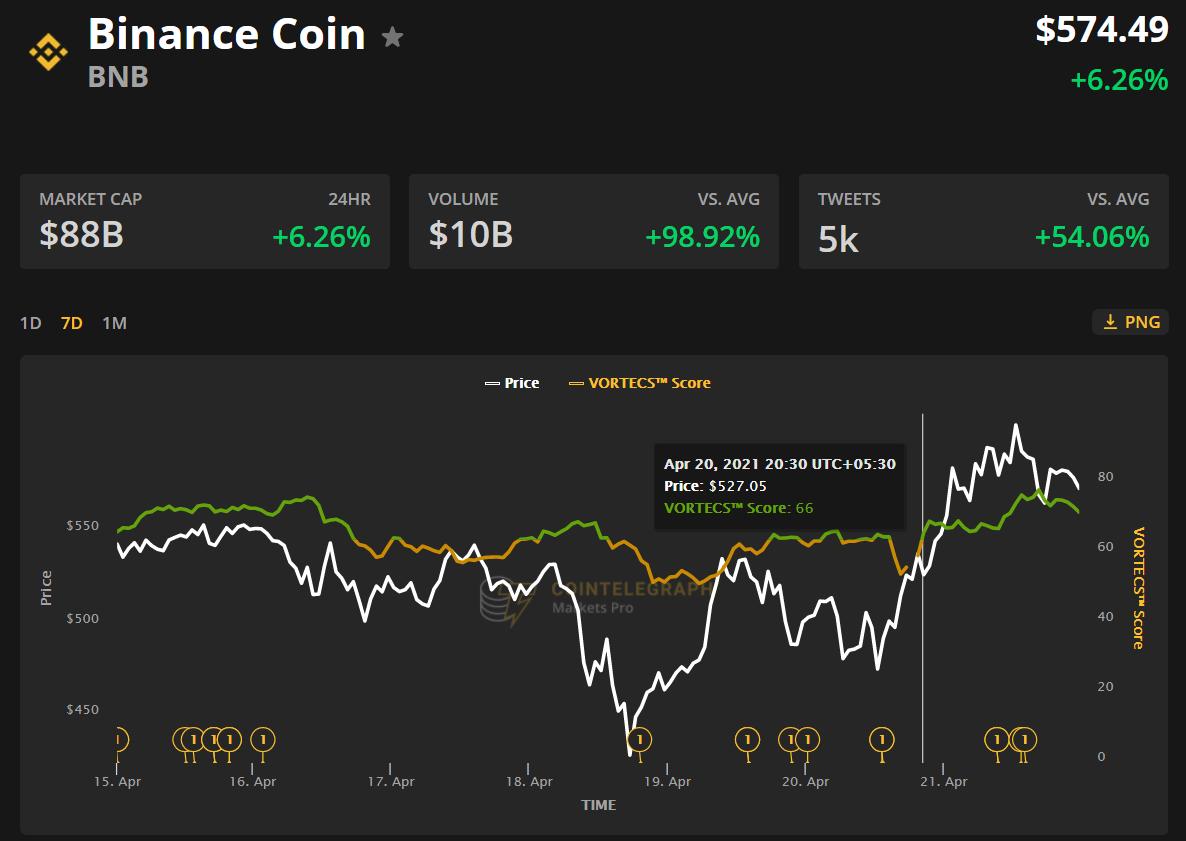Click the VOLUME VS. AVG percentage

tap(703, 238)
